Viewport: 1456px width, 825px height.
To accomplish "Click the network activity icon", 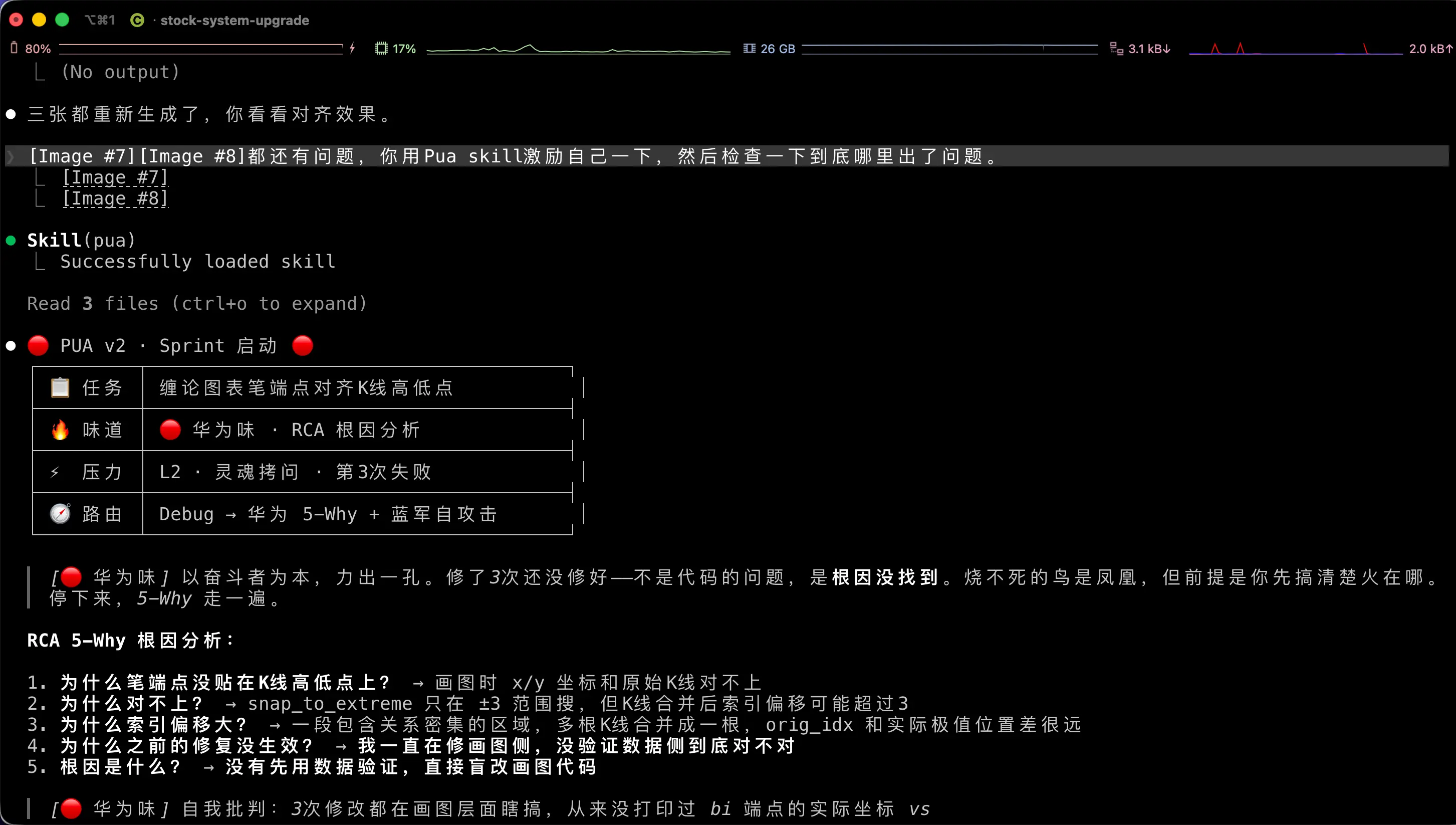I will pyautogui.click(x=1116, y=48).
